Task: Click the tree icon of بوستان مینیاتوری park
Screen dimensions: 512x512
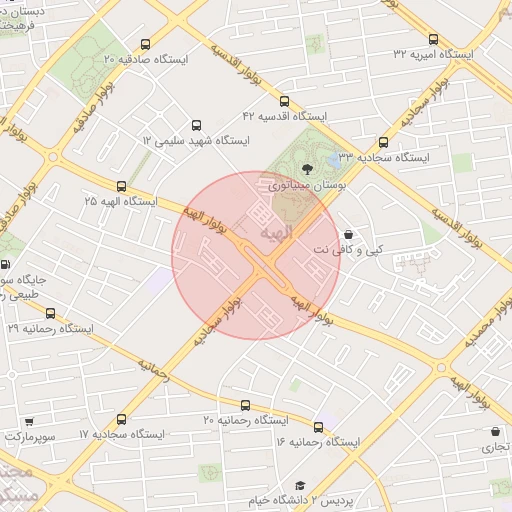Action: [x=307, y=169]
